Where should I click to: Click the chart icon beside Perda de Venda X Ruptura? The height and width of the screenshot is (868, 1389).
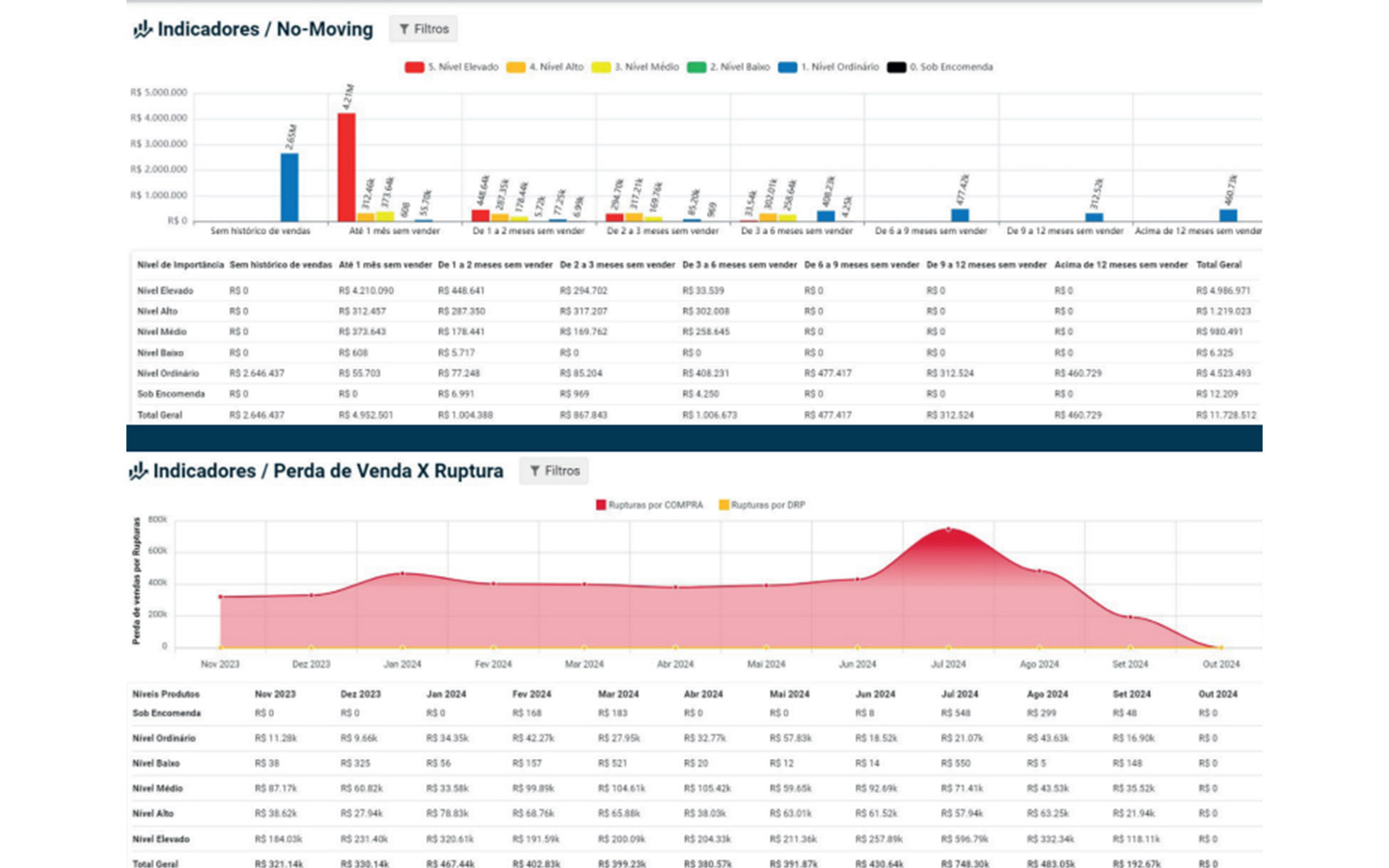[139, 472]
